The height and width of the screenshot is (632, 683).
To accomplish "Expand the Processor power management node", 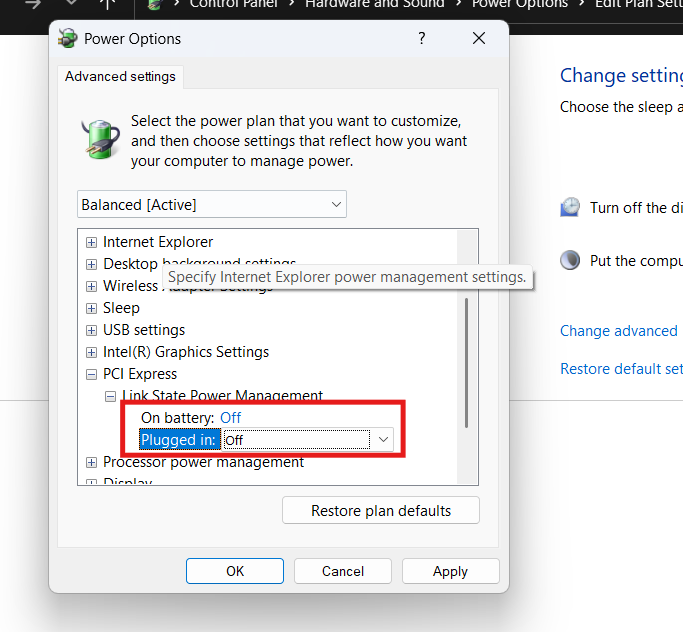I will pos(91,462).
